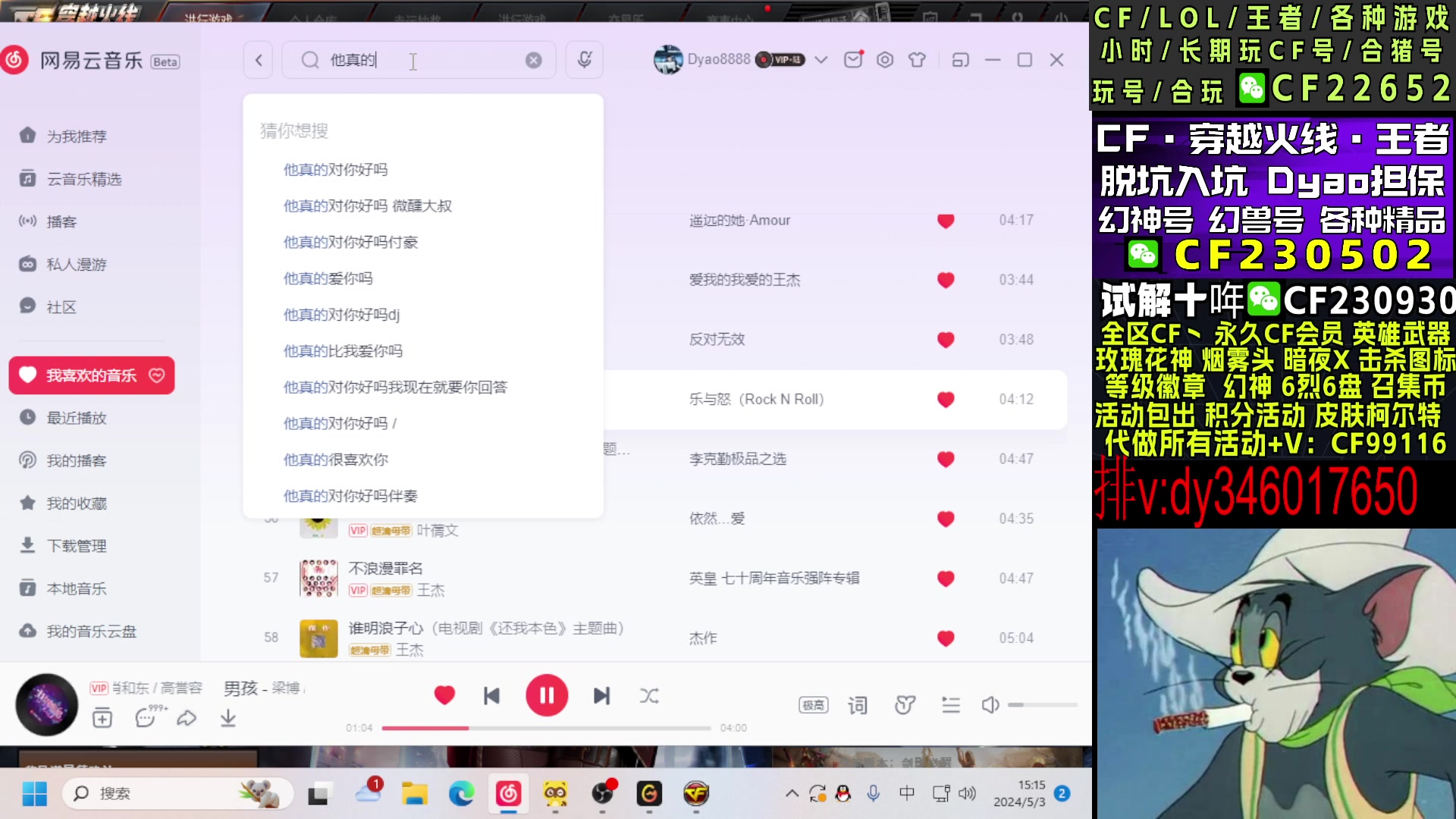Image resolution: width=1456 pixels, height=819 pixels.
Task: Select suggestion 他真的爱你吗
Action: tap(328, 279)
